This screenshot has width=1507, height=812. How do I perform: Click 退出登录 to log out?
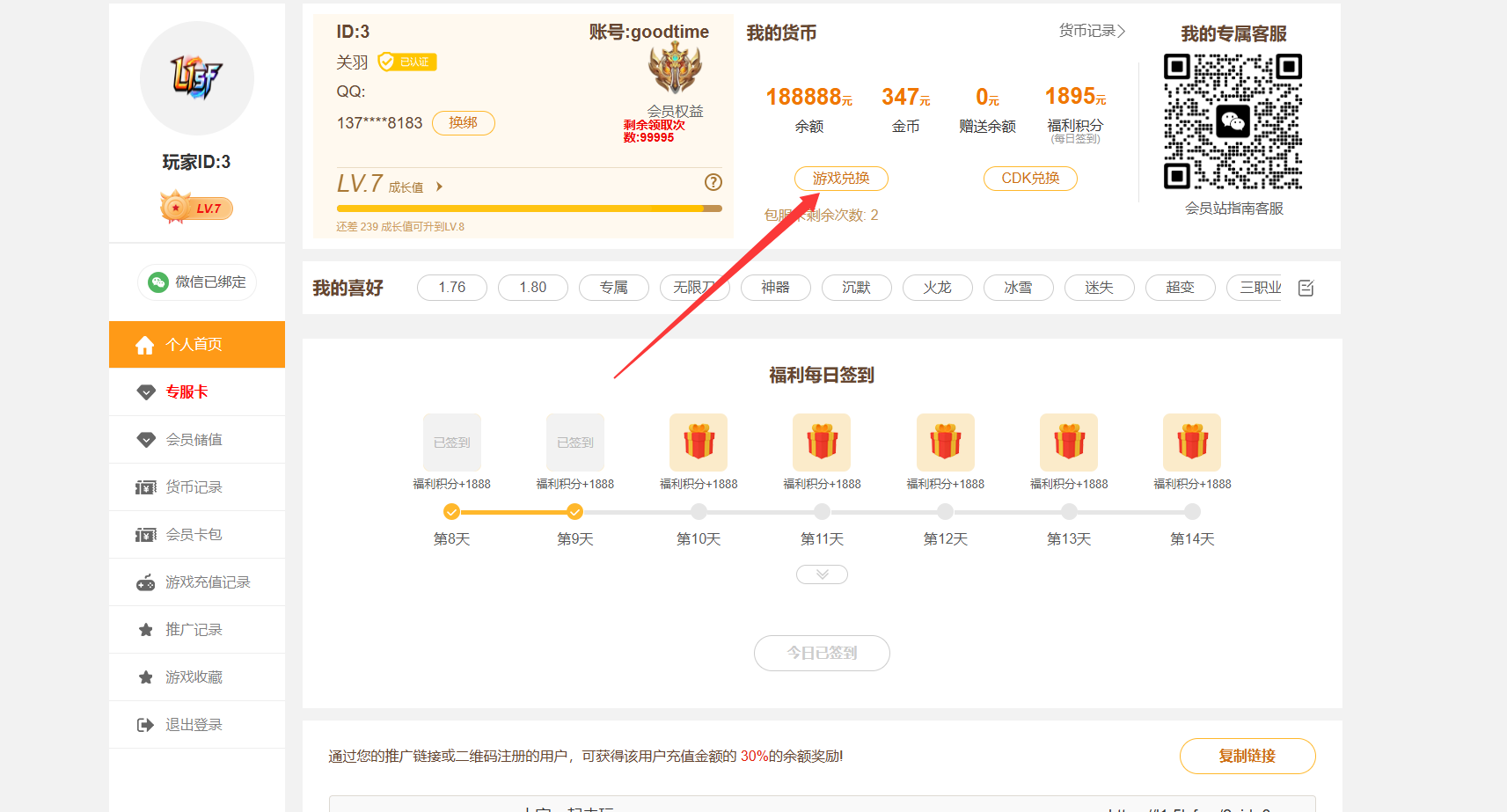197,724
